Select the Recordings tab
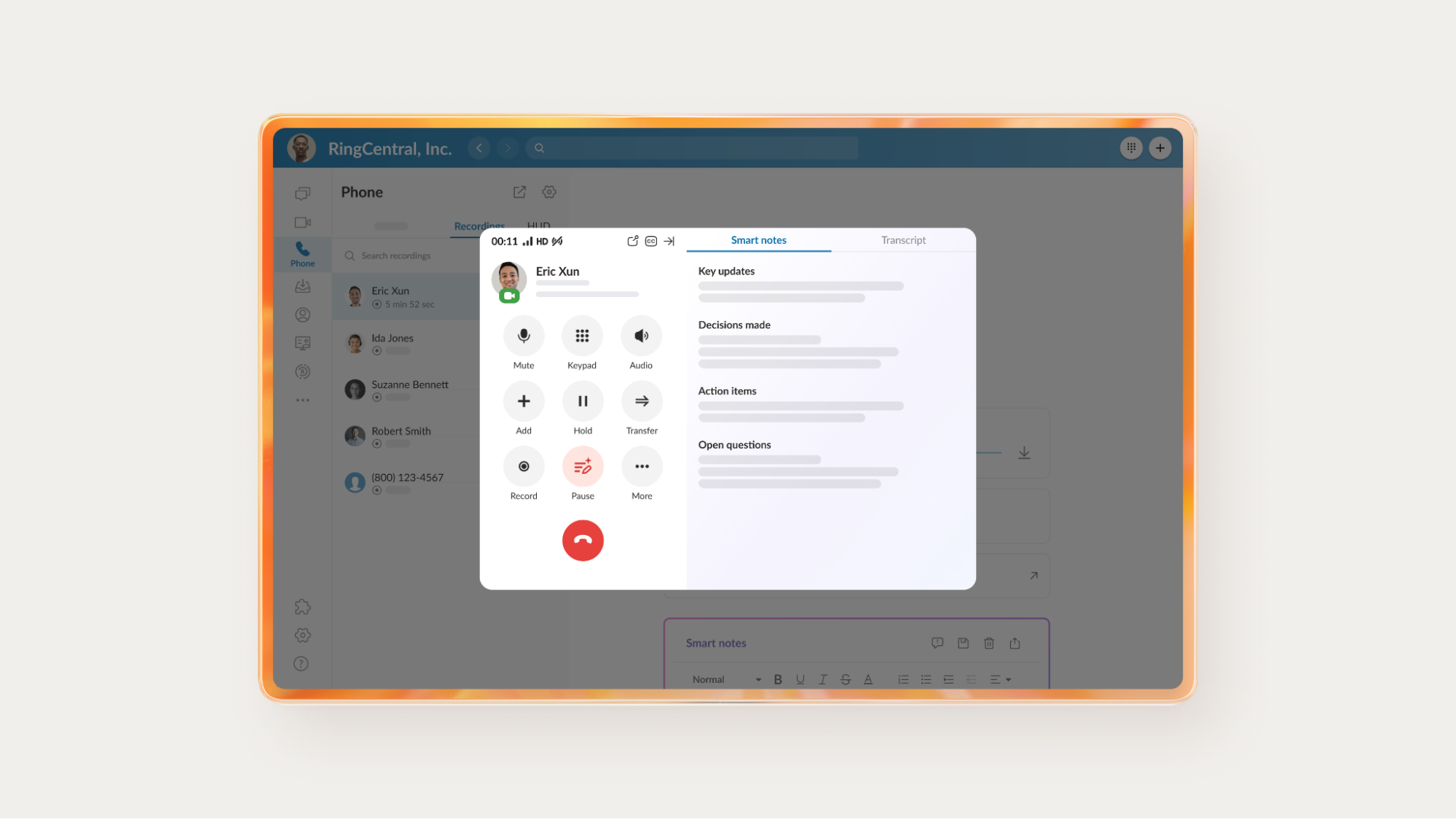The image size is (1456, 819). 478,226
